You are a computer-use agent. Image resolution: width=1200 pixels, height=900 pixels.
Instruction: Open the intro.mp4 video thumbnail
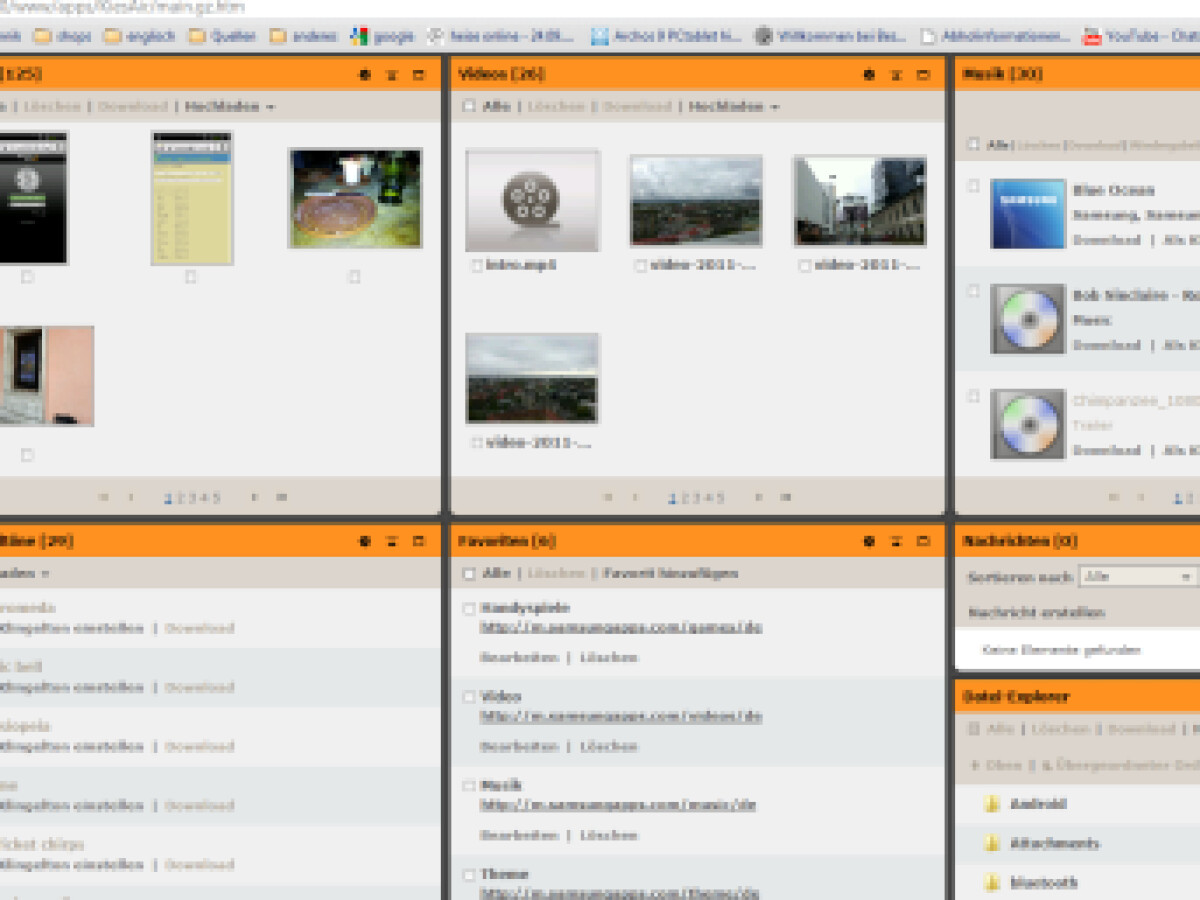pos(532,200)
